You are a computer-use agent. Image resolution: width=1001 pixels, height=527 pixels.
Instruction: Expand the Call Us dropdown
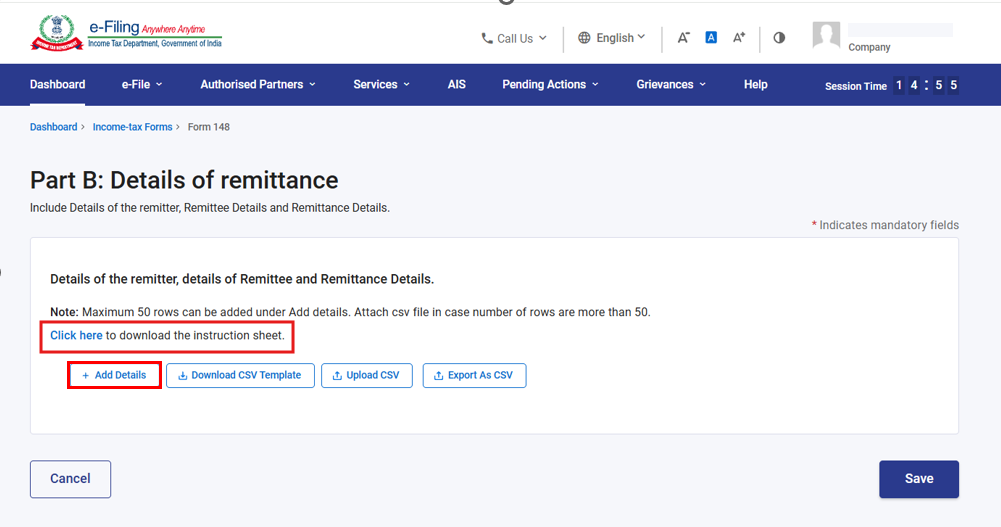(x=514, y=38)
